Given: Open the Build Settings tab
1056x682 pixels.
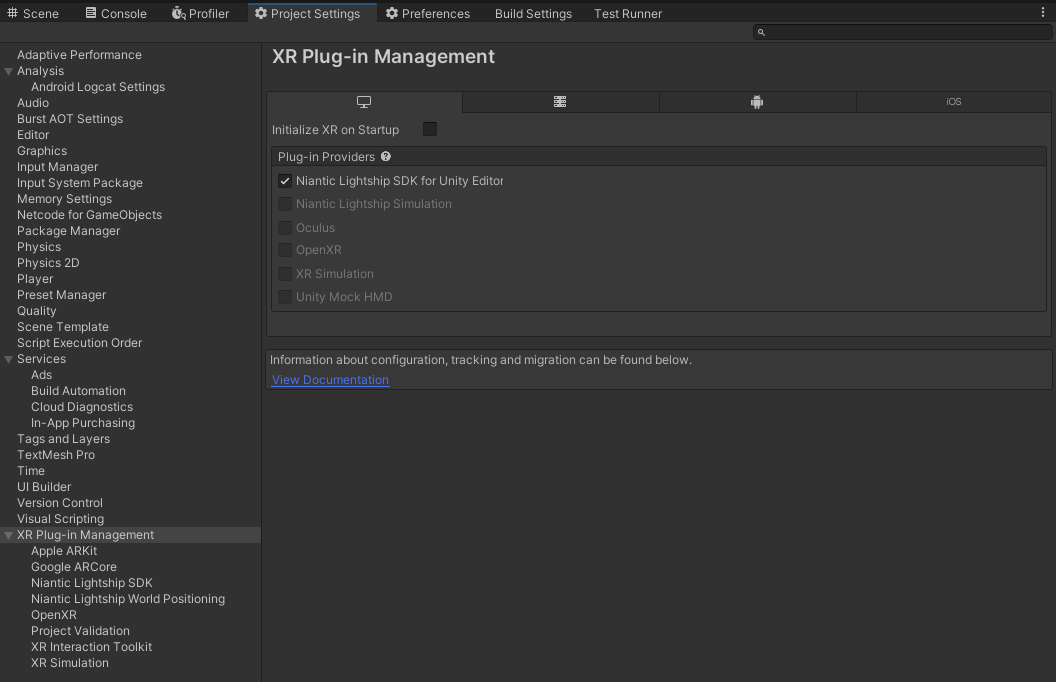Looking at the screenshot, I should point(533,13).
